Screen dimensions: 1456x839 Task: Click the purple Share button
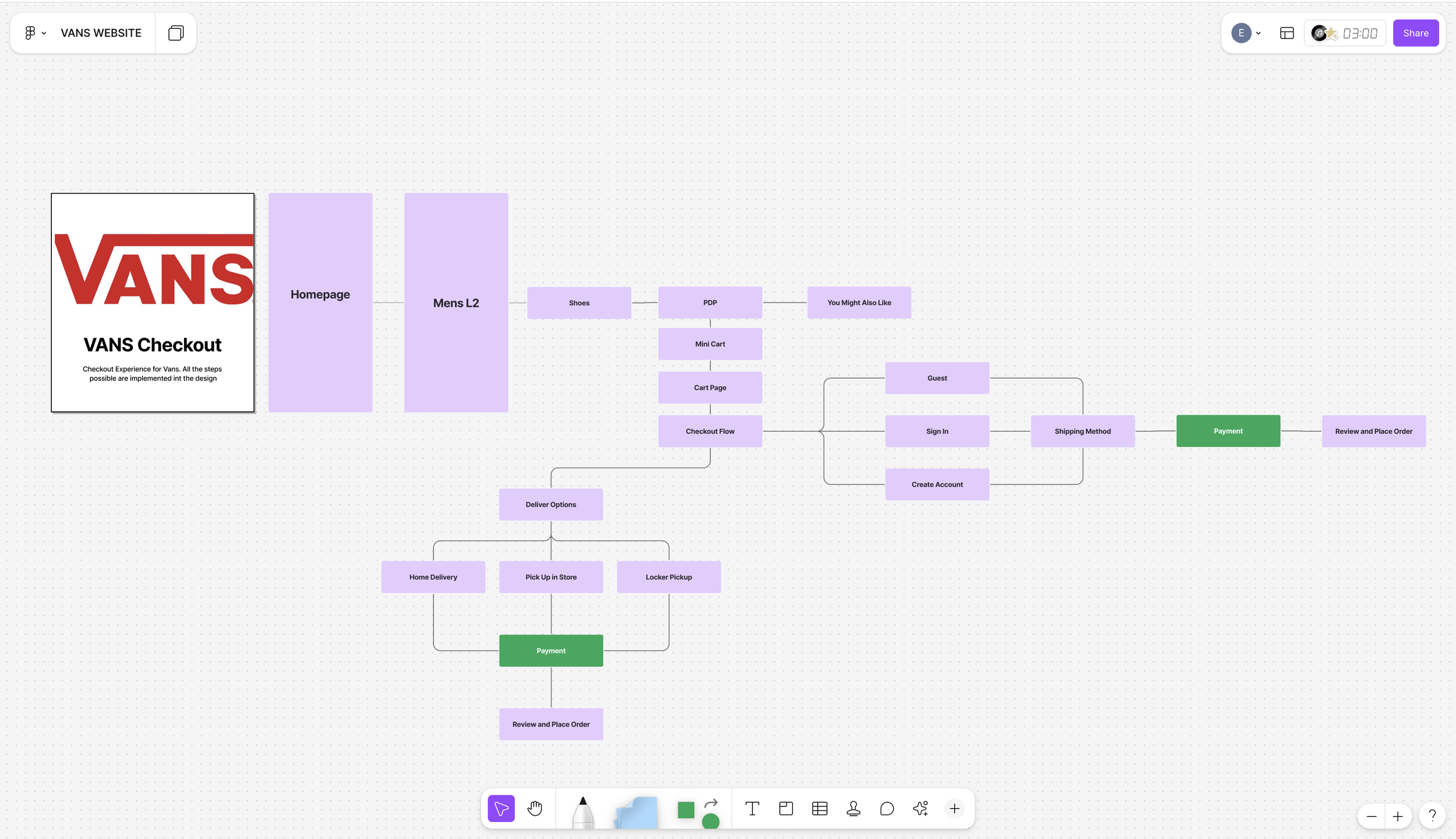[x=1415, y=33]
